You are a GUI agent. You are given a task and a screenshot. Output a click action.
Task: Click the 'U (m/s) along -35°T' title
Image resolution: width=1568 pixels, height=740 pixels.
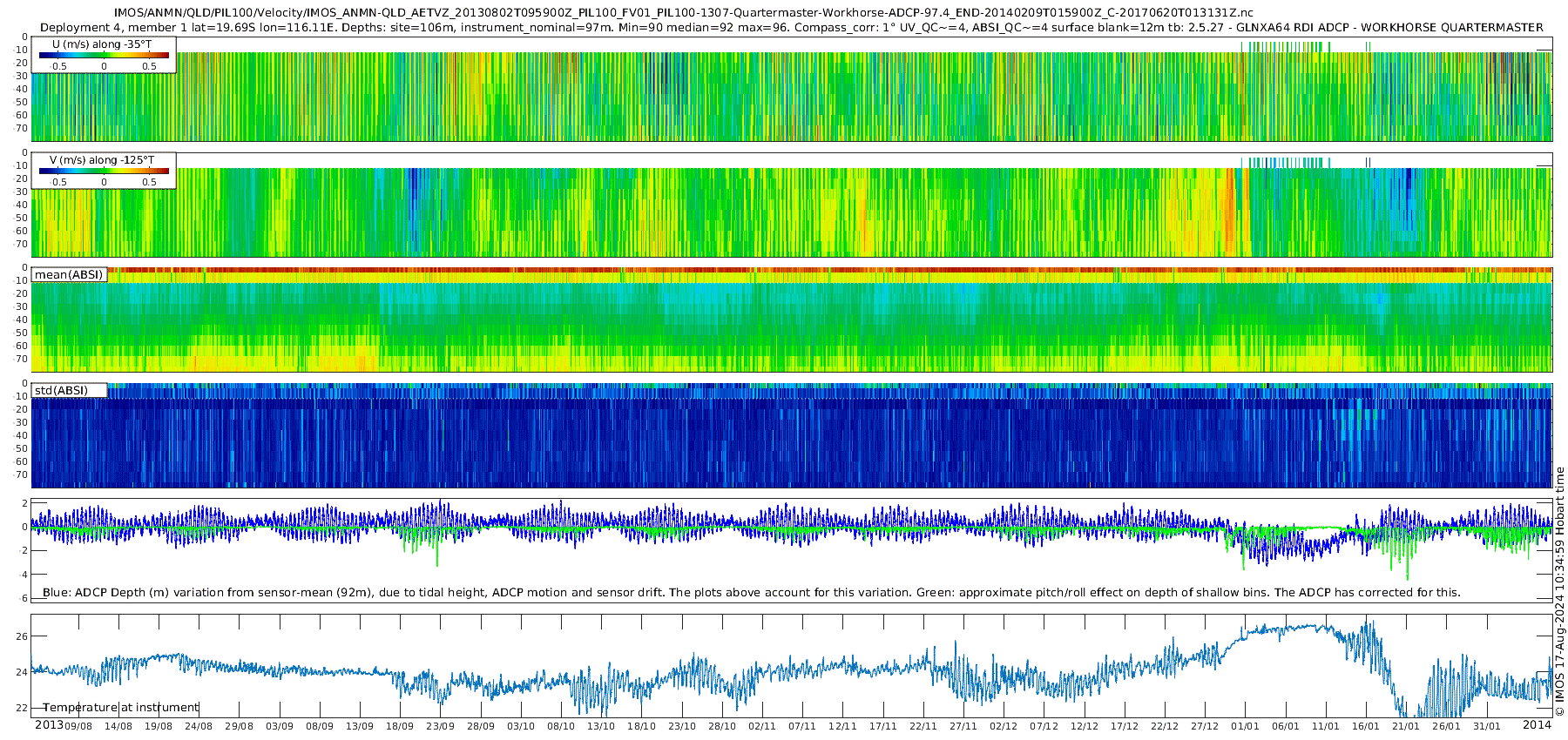102,44
